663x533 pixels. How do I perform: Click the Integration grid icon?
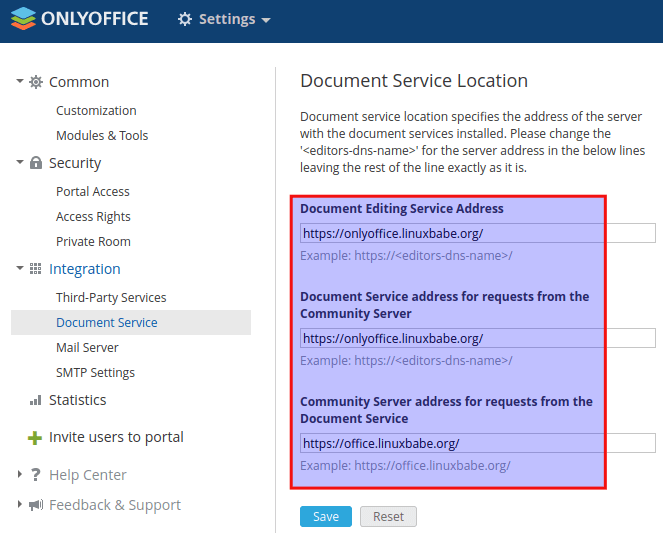(x=36, y=269)
